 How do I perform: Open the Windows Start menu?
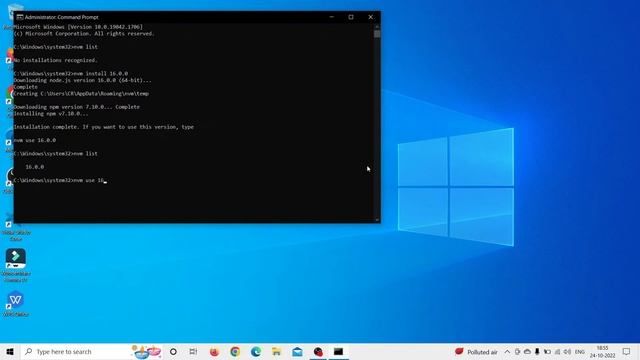click(x=10, y=351)
